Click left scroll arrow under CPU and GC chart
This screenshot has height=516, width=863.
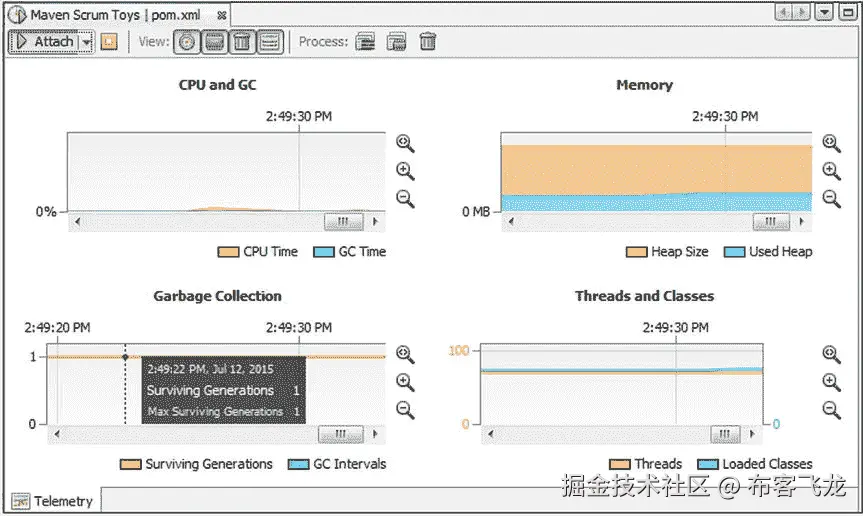click(78, 222)
